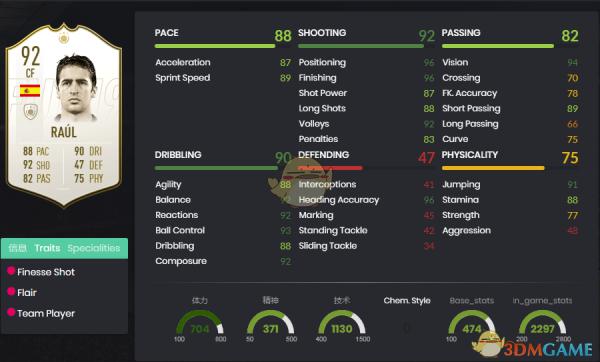Viewport: 600px width, 362px height.
Task: Click the Spain flag icon on card
Action: (30, 91)
